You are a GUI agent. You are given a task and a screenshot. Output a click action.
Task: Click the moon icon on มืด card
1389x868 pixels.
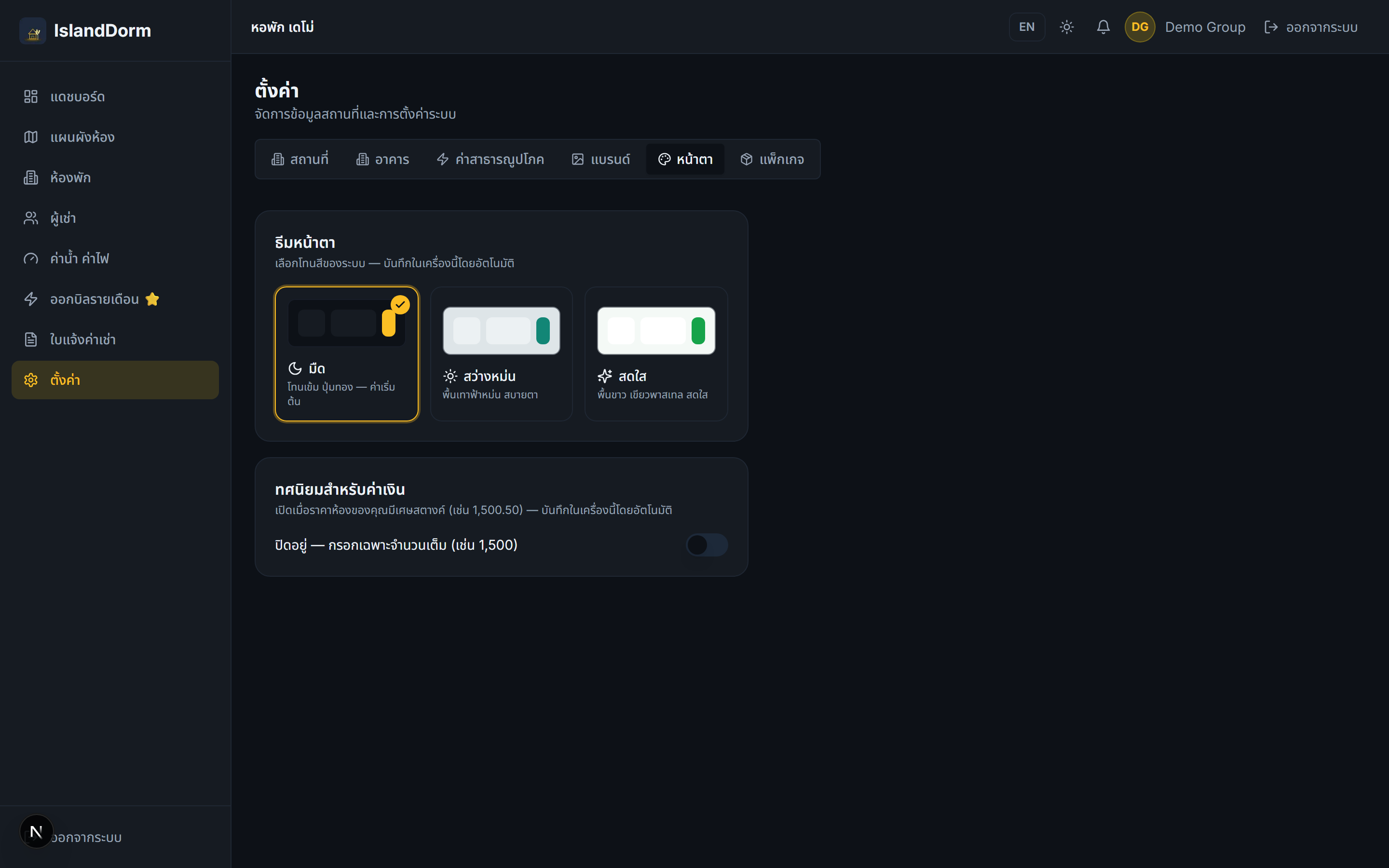295,368
